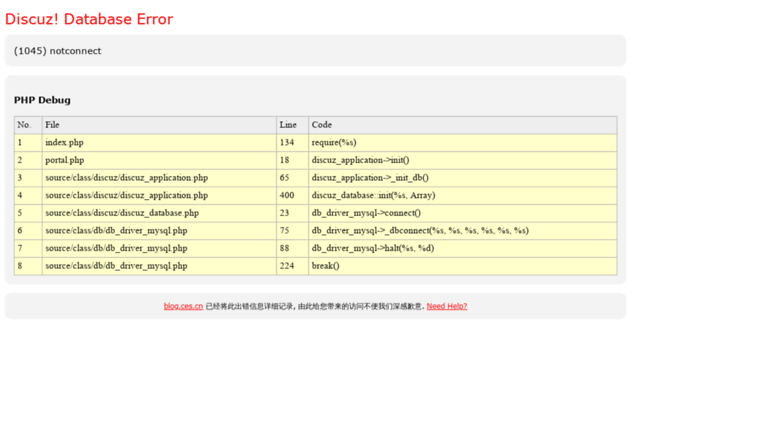Screen dimensions: 777x423
Task: Select the (1045) notconnect error message
Action: pos(57,51)
